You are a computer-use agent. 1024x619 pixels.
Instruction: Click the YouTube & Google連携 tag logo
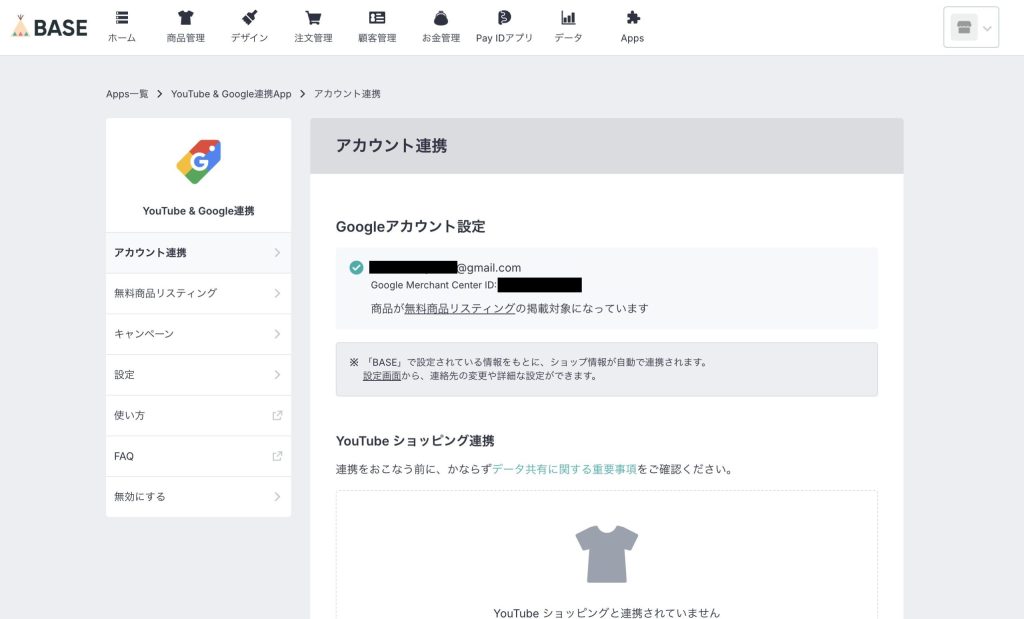point(199,161)
